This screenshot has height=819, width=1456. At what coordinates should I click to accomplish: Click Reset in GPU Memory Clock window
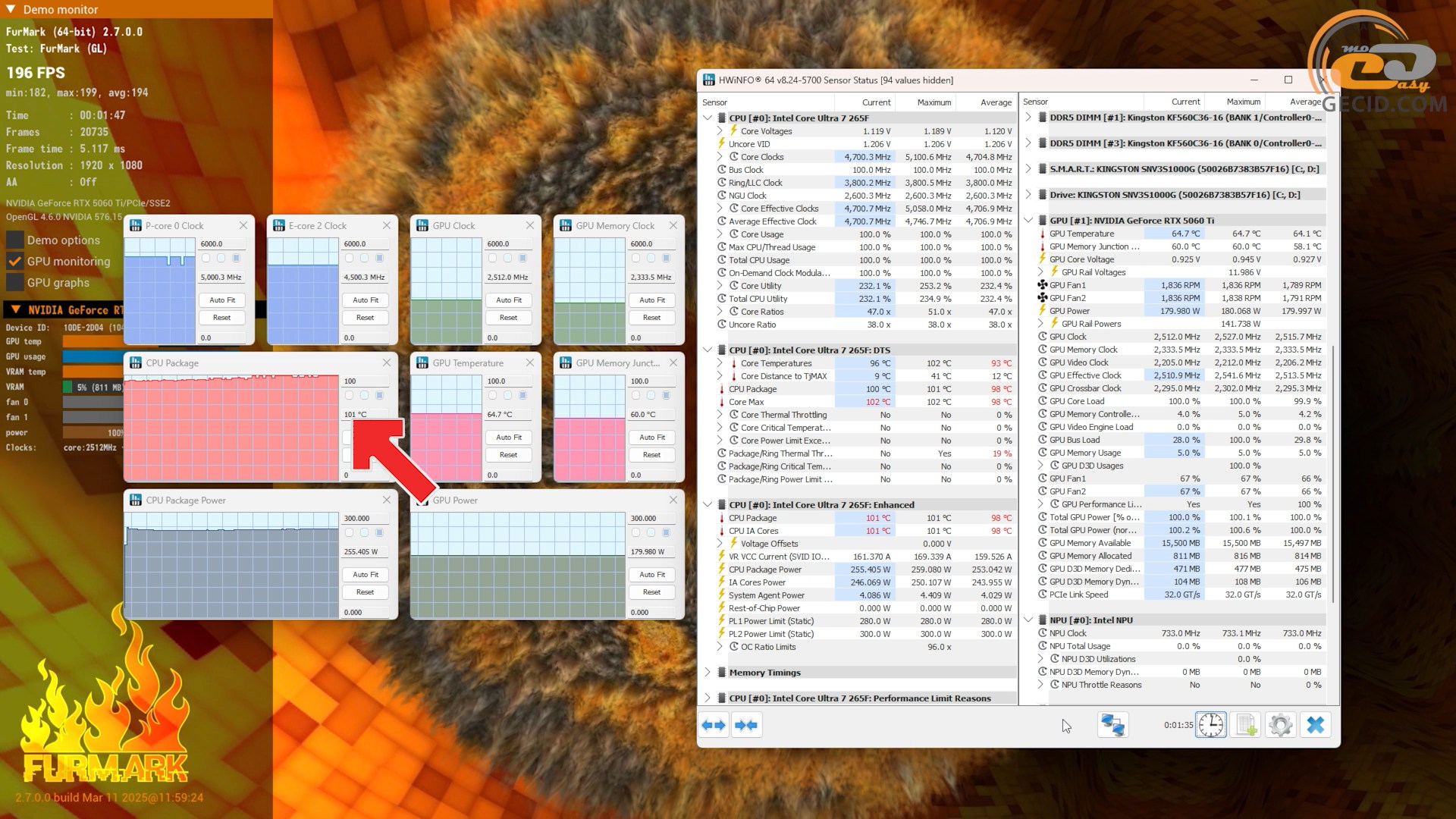652,317
